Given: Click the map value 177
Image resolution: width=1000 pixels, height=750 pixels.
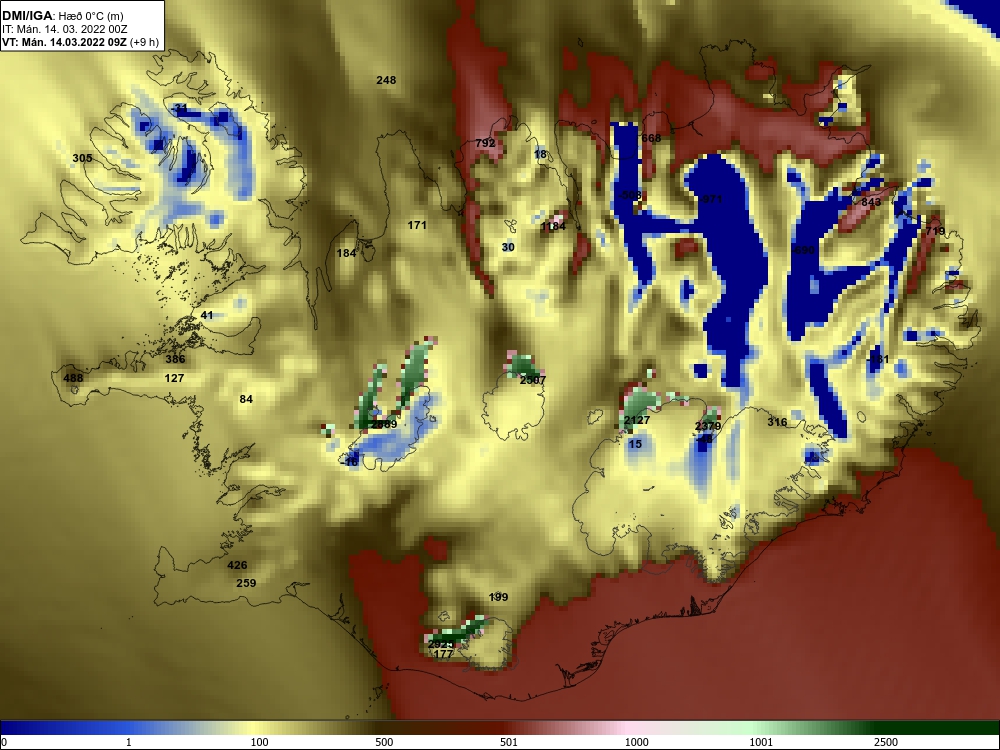Looking at the screenshot, I should (443, 654).
